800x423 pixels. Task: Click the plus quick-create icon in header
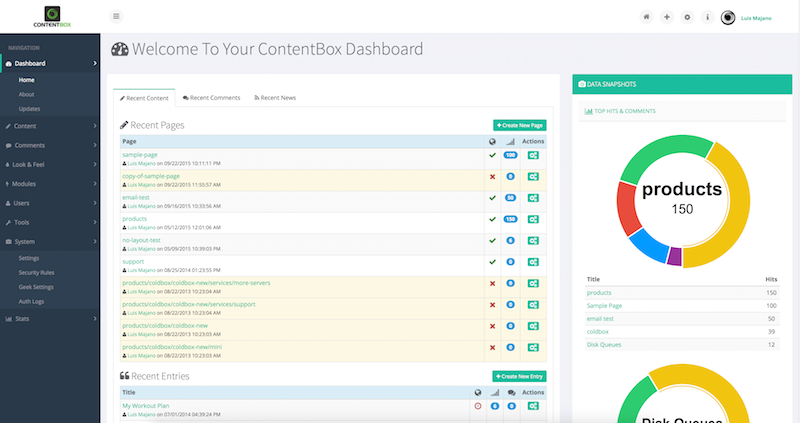pos(666,17)
